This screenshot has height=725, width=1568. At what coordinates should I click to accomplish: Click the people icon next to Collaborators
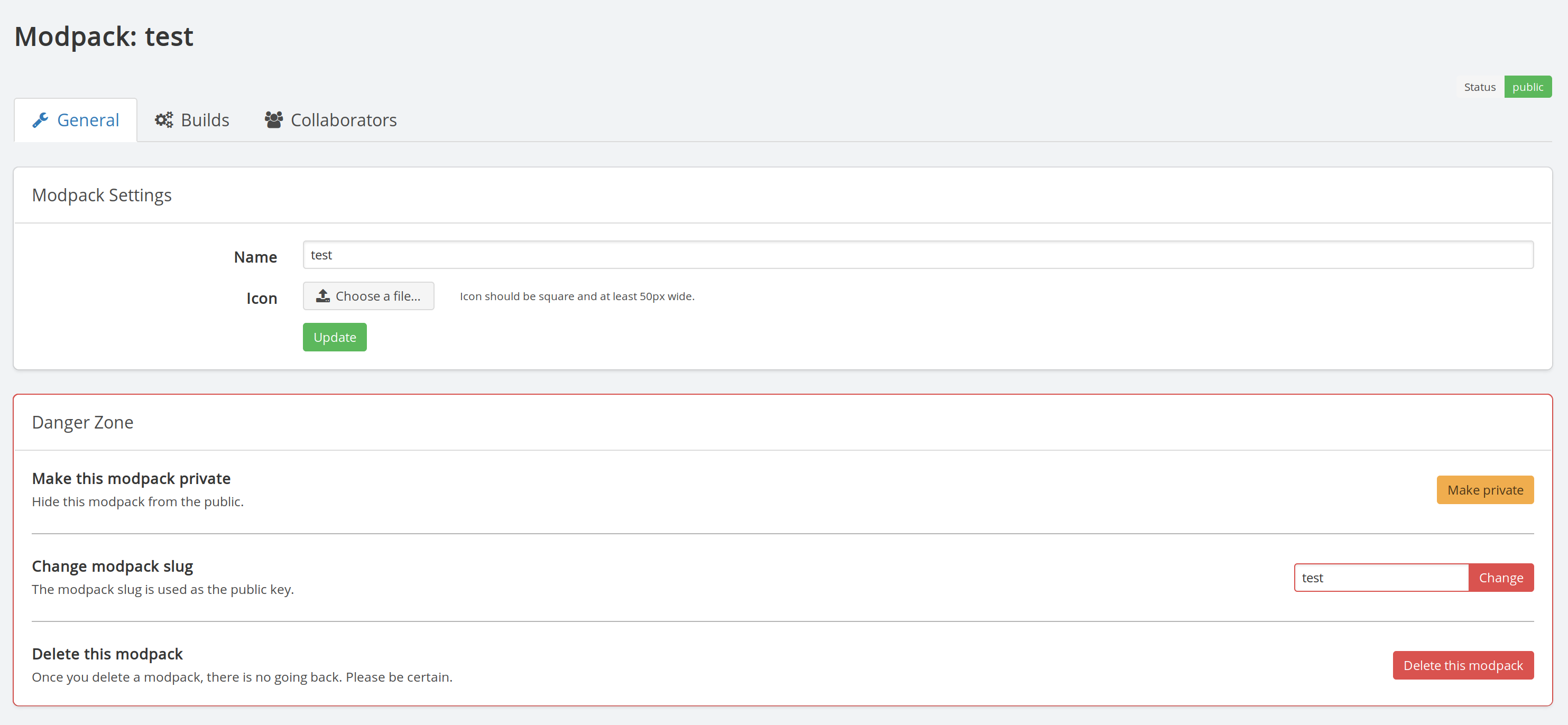[x=274, y=120]
